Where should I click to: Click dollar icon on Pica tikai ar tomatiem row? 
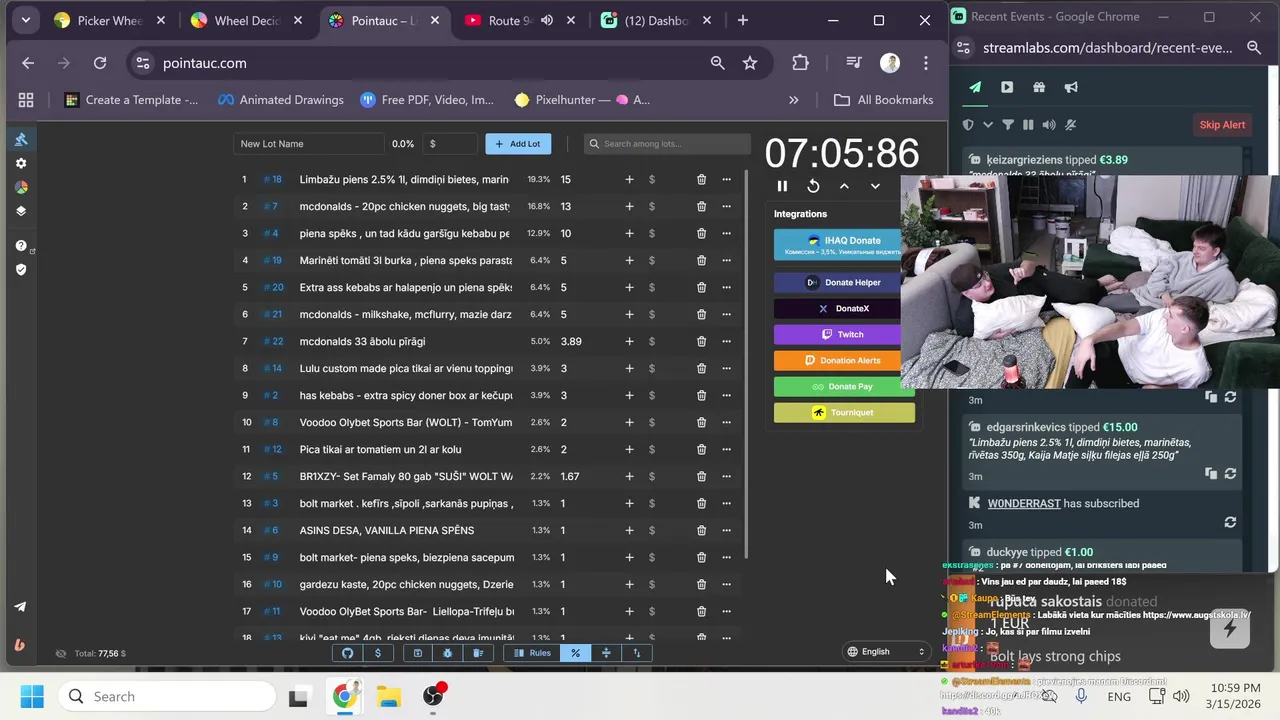point(652,449)
